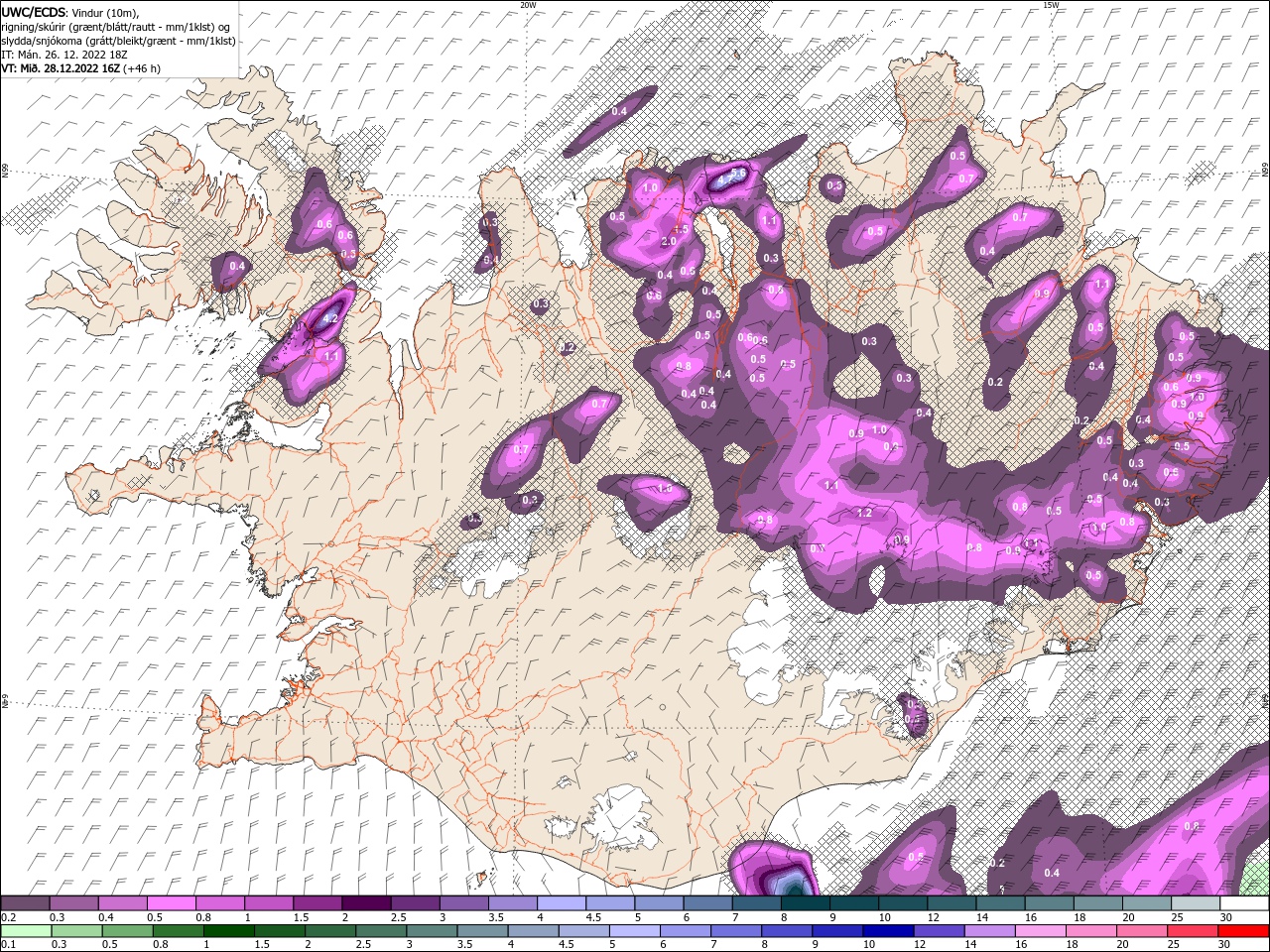Select the 1 darkest green swatch, lower scale
Viewport: 1270px width, 952px height.
click(x=229, y=931)
